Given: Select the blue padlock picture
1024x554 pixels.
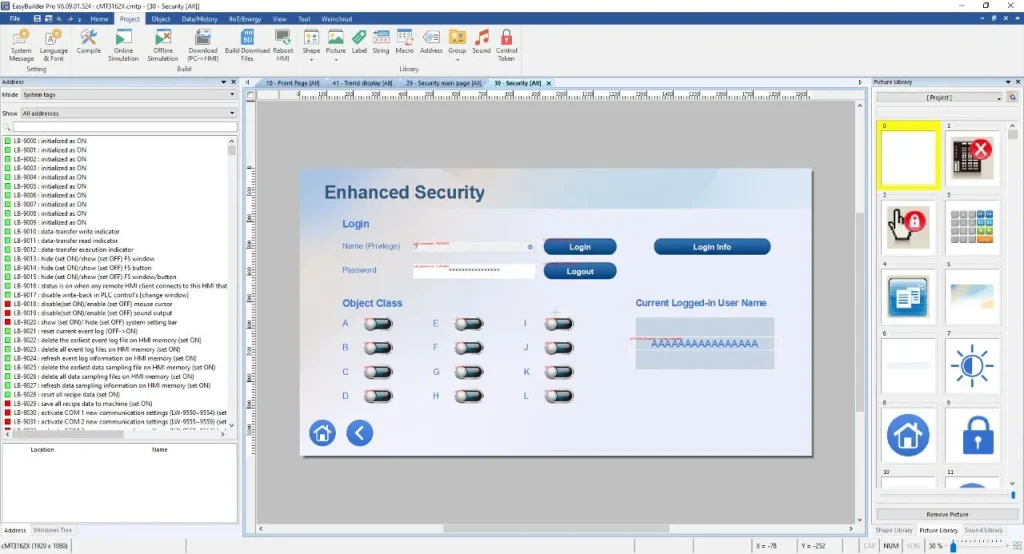Looking at the screenshot, I should [972, 435].
